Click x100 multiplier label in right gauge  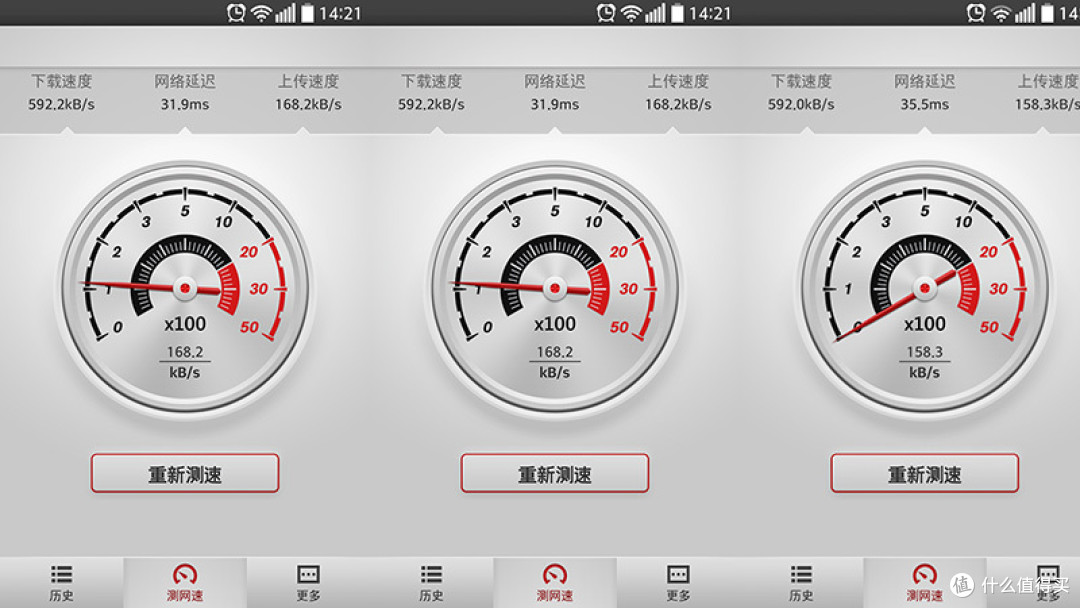coord(924,324)
